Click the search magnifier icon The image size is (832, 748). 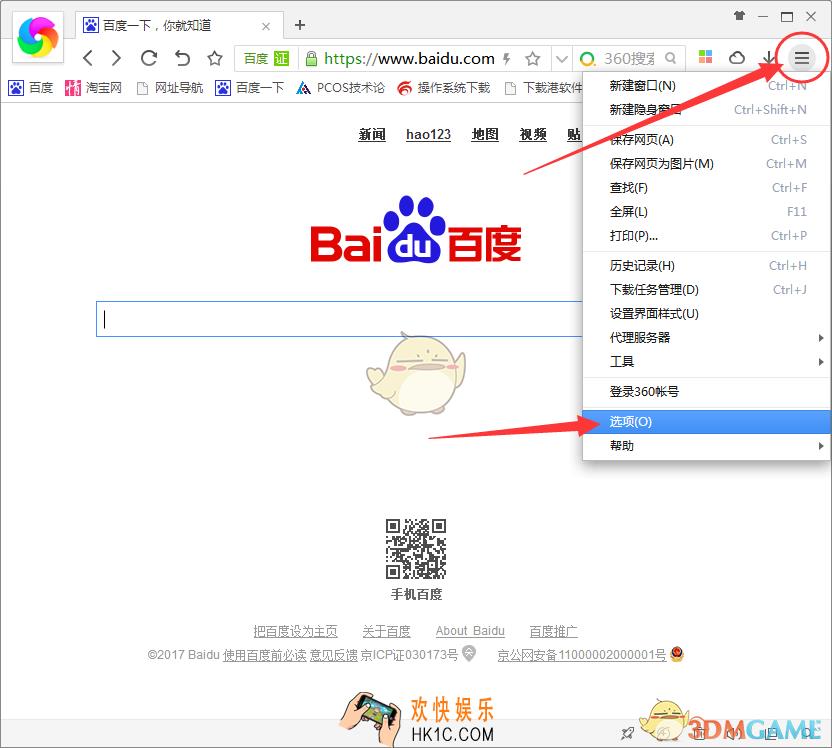coord(671,58)
